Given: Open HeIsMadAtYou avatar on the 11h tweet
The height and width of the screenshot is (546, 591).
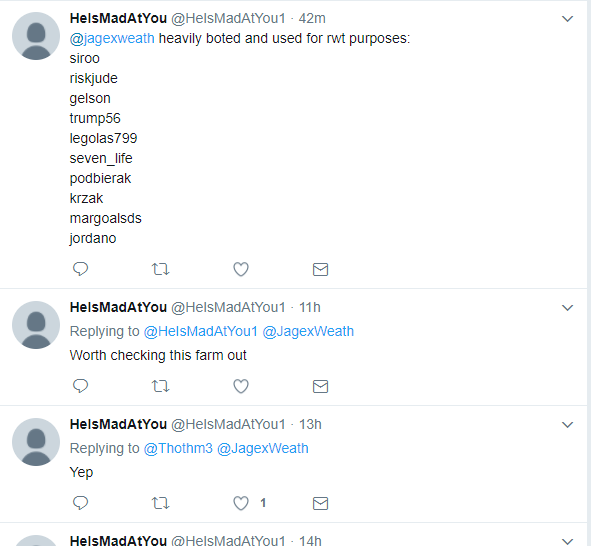Looking at the screenshot, I should (36, 325).
